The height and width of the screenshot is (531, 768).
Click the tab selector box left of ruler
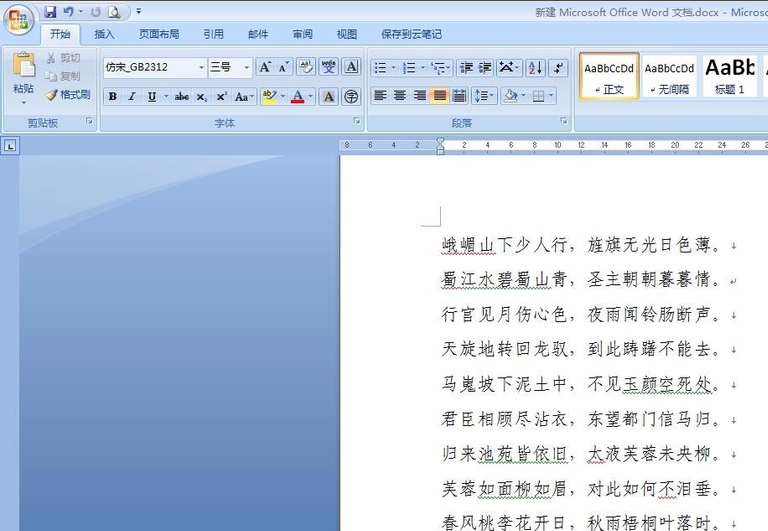10,145
